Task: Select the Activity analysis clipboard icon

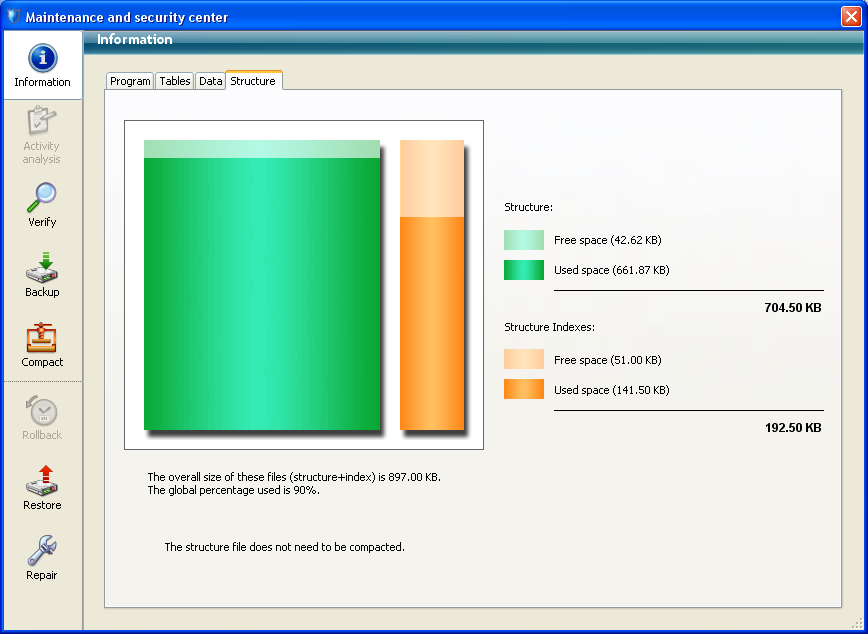Action: coord(42,122)
